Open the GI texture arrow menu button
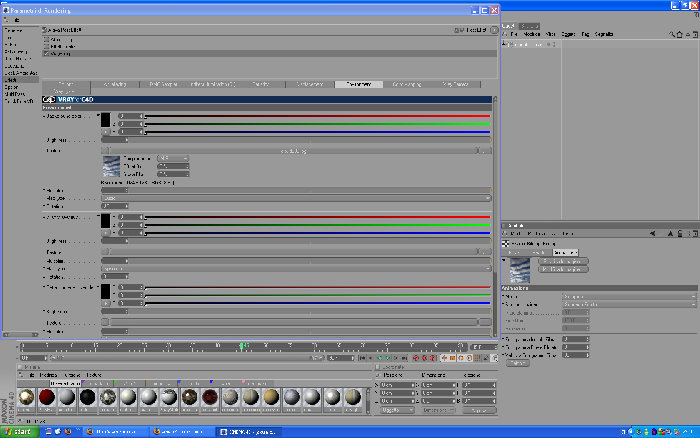This screenshot has height=438, width=700. [x=105, y=251]
